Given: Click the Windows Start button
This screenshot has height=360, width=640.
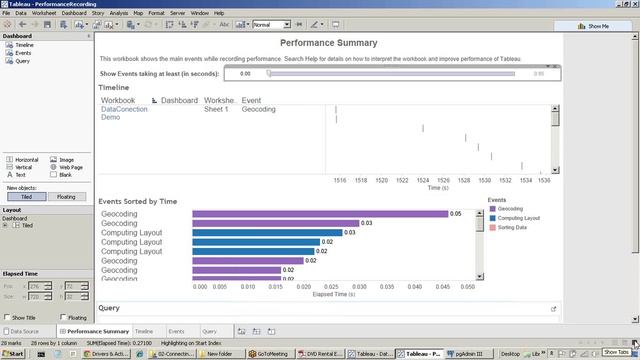Looking at the screenshot, I should coord(13,354).
